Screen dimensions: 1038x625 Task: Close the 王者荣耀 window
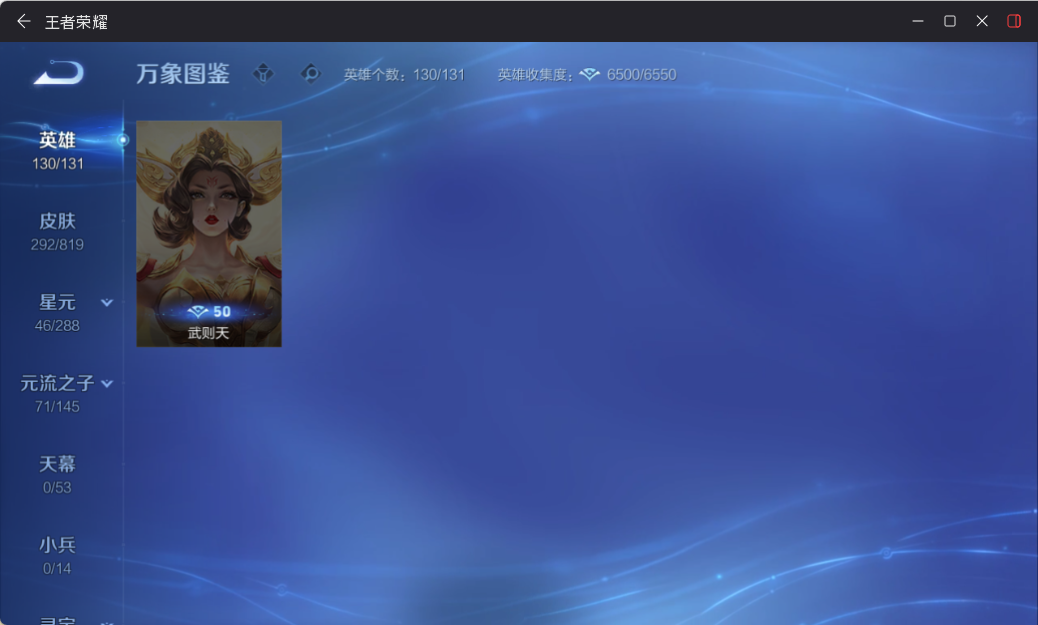(982, 21)
